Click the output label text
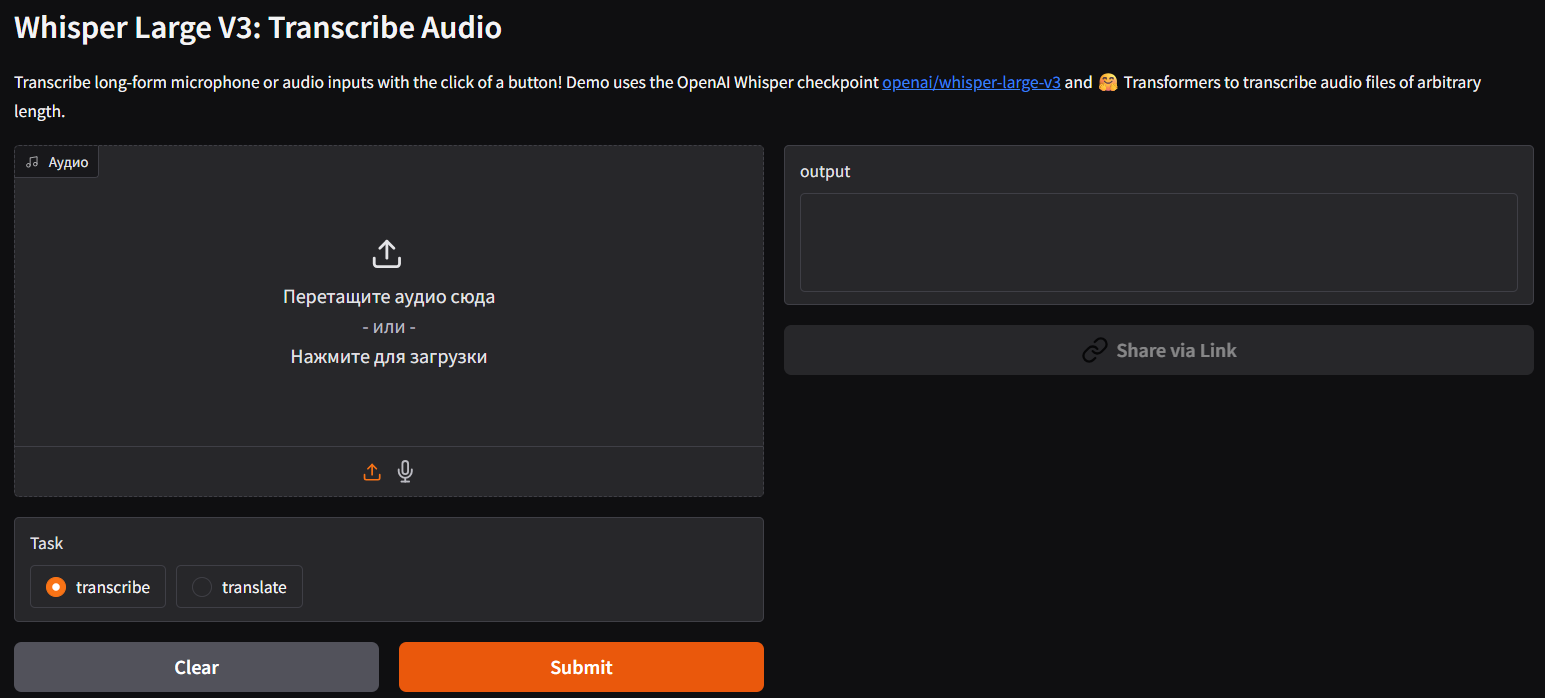Image resolution: width=1545 pixels, height=698 pixels. (x=825, y=172)
